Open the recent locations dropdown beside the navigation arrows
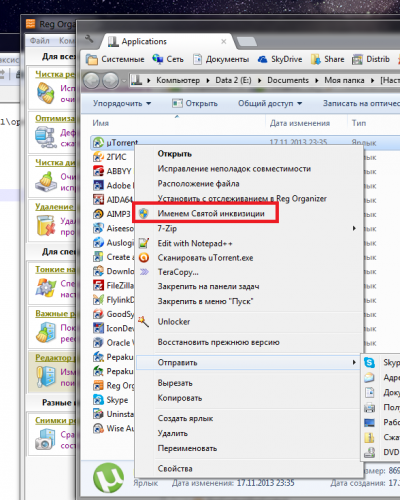The image size is (400, 500). pos(124,81)
